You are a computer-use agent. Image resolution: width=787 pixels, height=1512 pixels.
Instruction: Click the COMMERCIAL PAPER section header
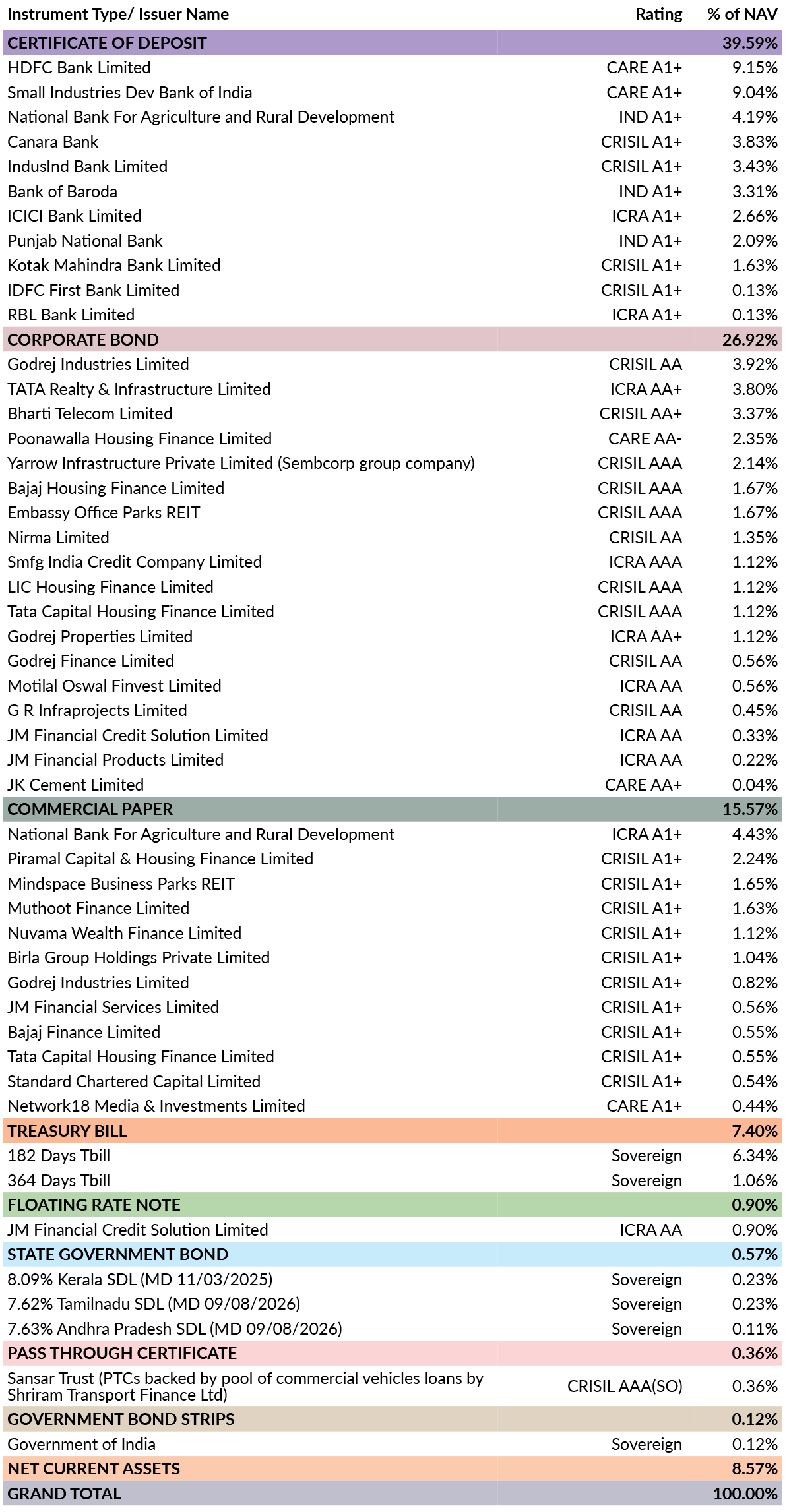pyautogui.click(x=392, y=809)
